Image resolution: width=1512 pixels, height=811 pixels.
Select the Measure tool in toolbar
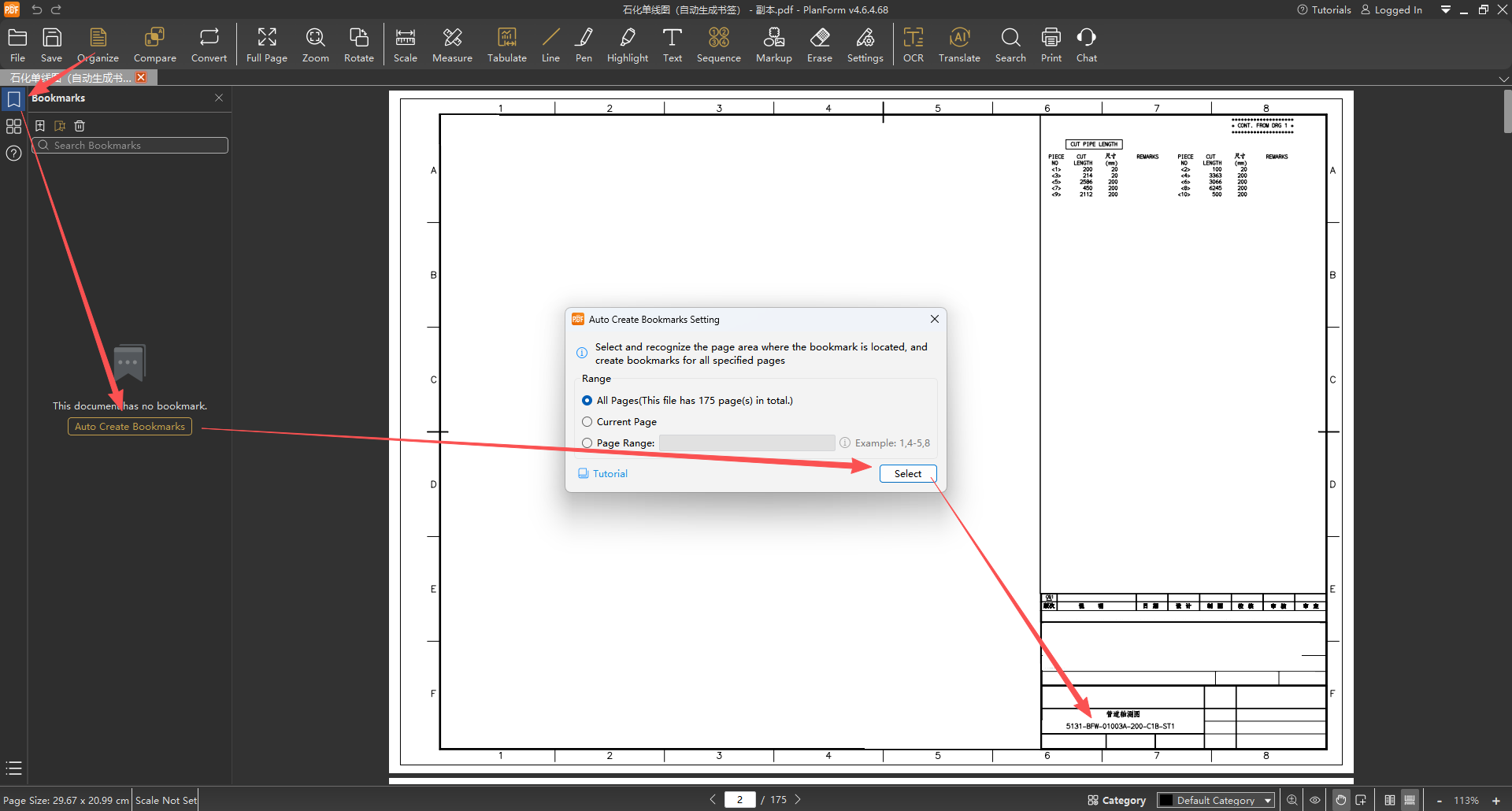click(452, 45)
